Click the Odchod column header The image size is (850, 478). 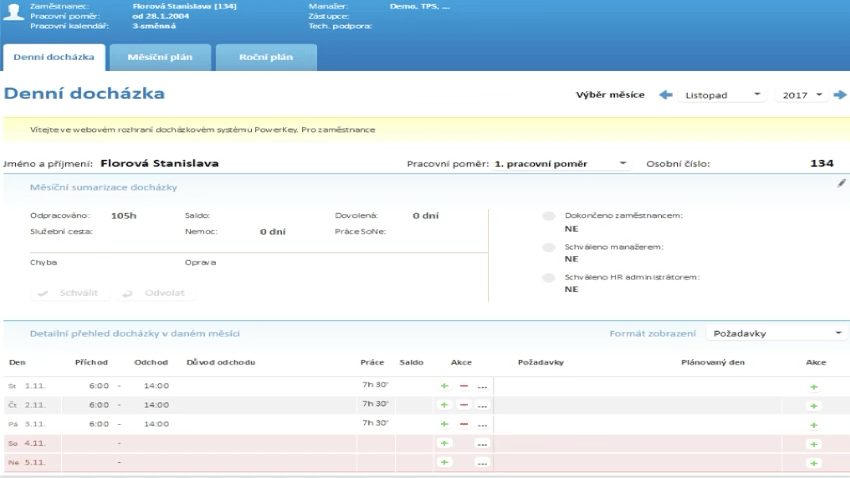point(151,362)
